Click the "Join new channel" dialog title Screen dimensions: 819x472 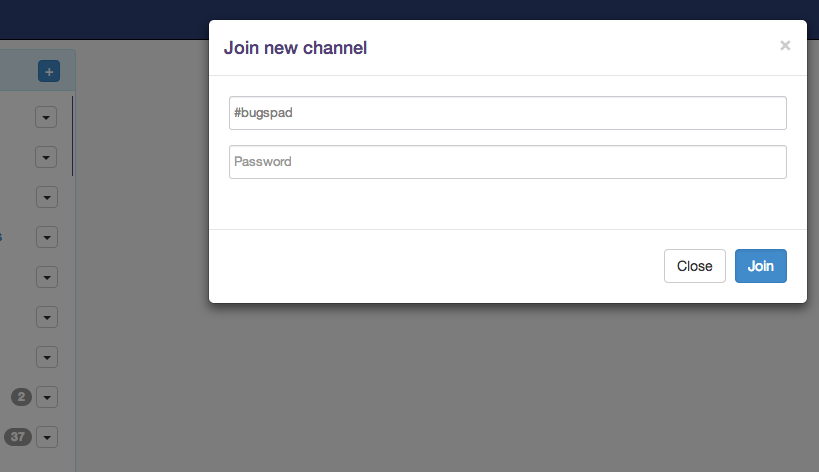click(295, 48)
